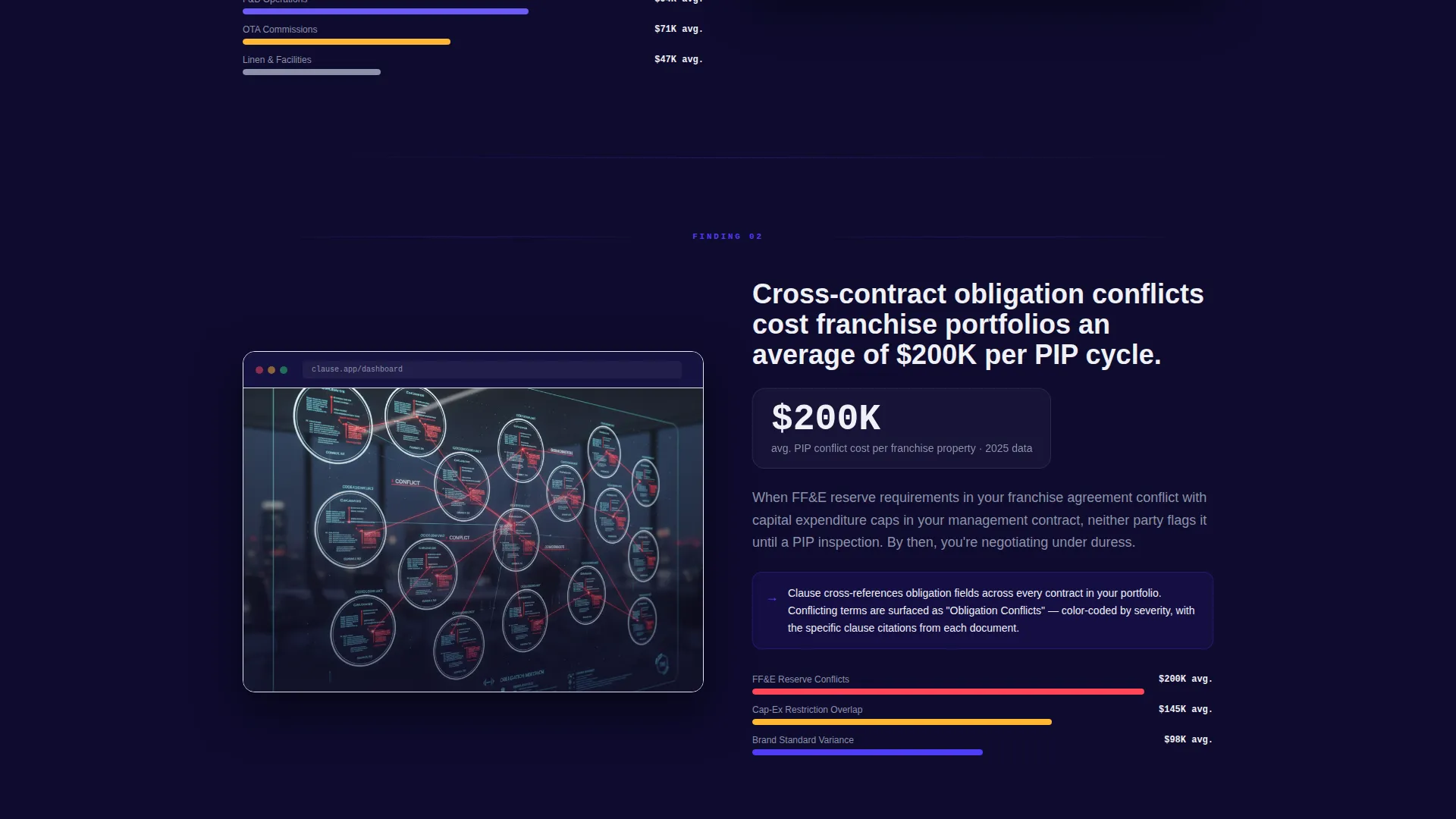1456x819 pixels.
Task: Click the large $200K statistic
Action: pyautogui.click(x=826, y=418)
